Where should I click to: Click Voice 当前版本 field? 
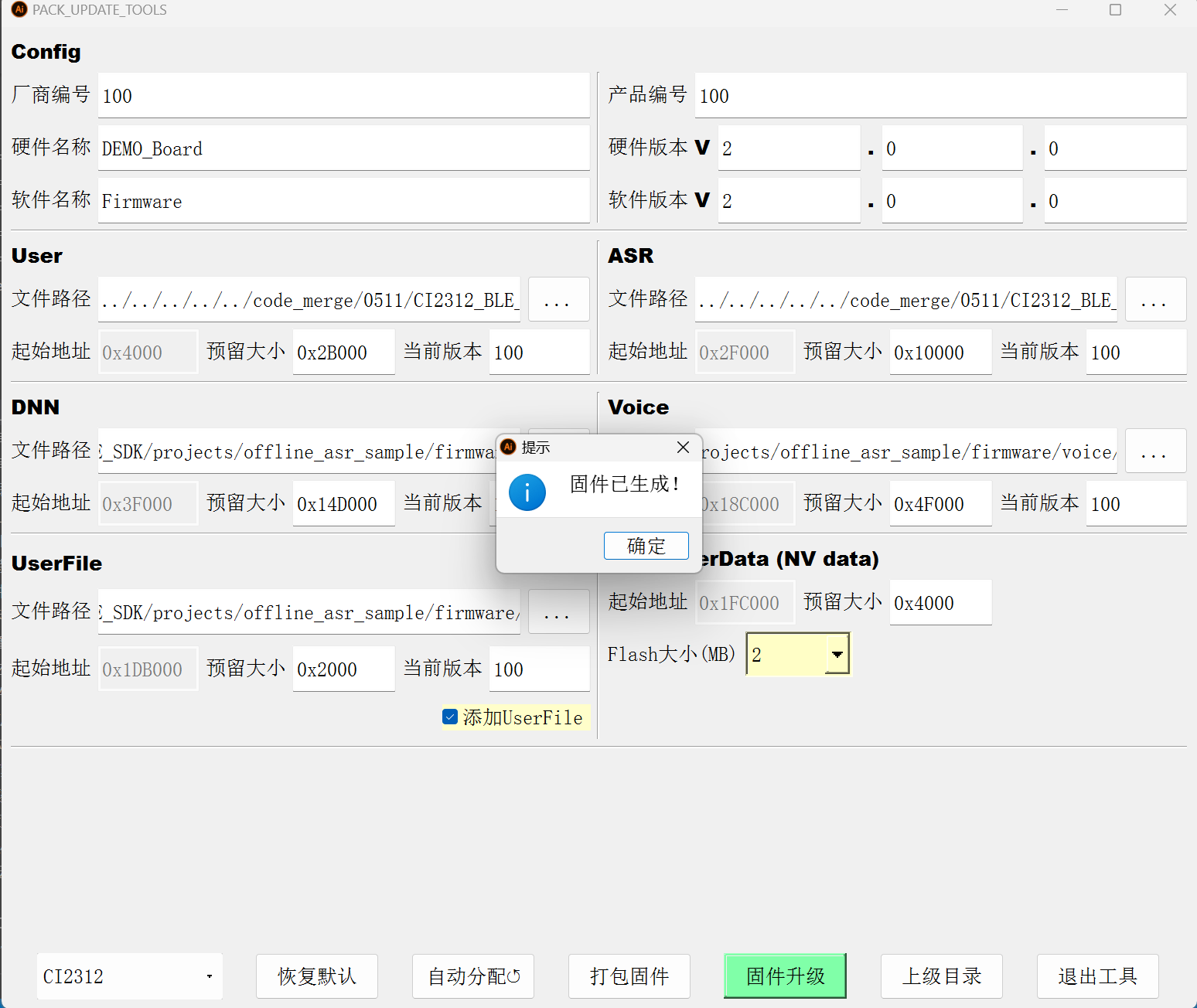pos(1136,503)
